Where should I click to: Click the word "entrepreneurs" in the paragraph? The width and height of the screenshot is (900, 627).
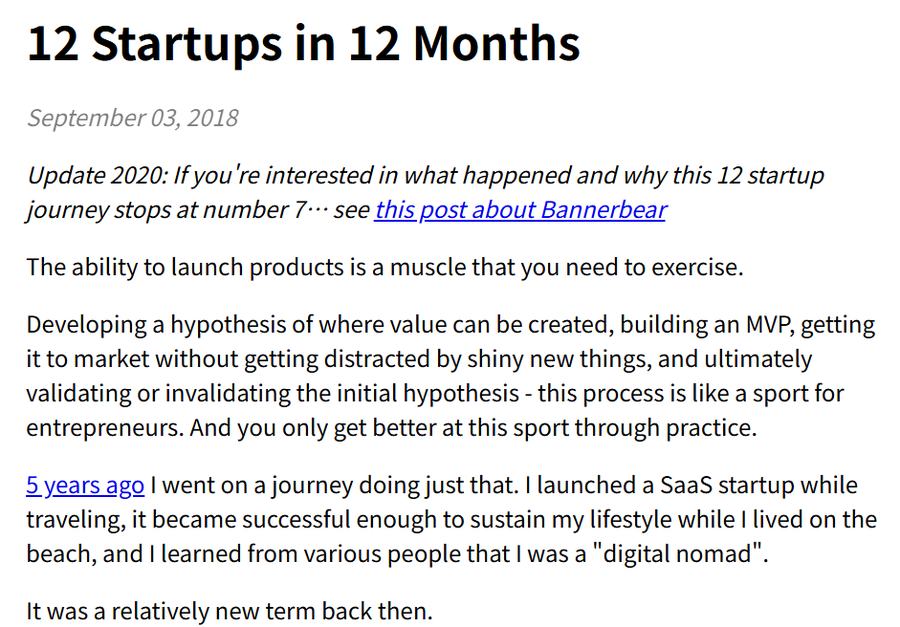(104, 428)
